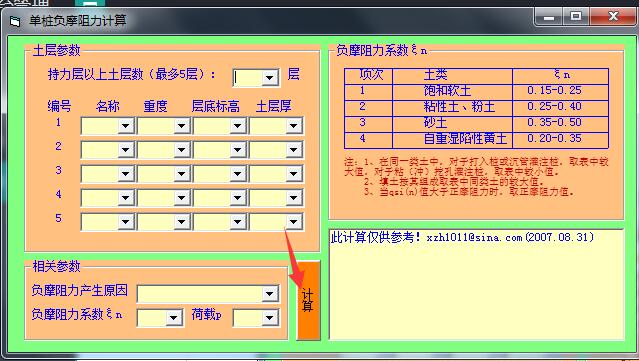This screenshot has height=361, width=639.
Task: Open the soil layer count dropdown
Action: [270, 77]
